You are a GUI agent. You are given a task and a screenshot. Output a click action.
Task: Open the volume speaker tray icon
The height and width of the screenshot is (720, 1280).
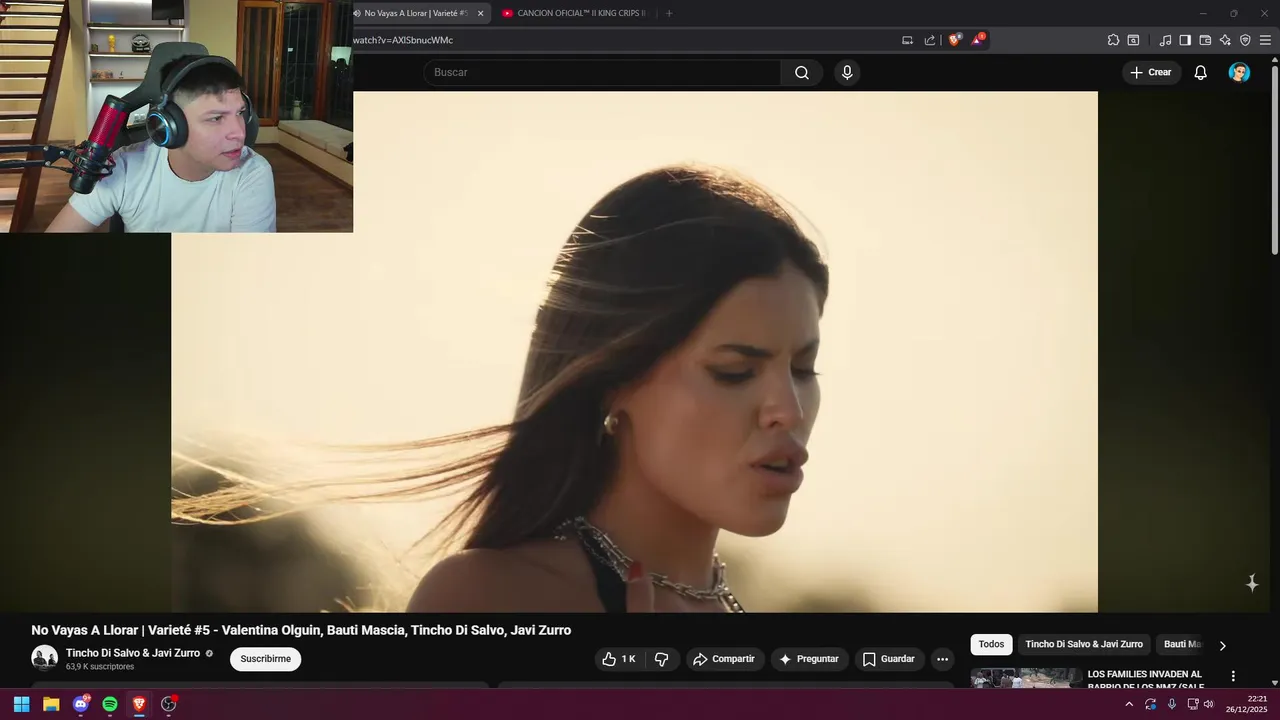coord(1209,704)
